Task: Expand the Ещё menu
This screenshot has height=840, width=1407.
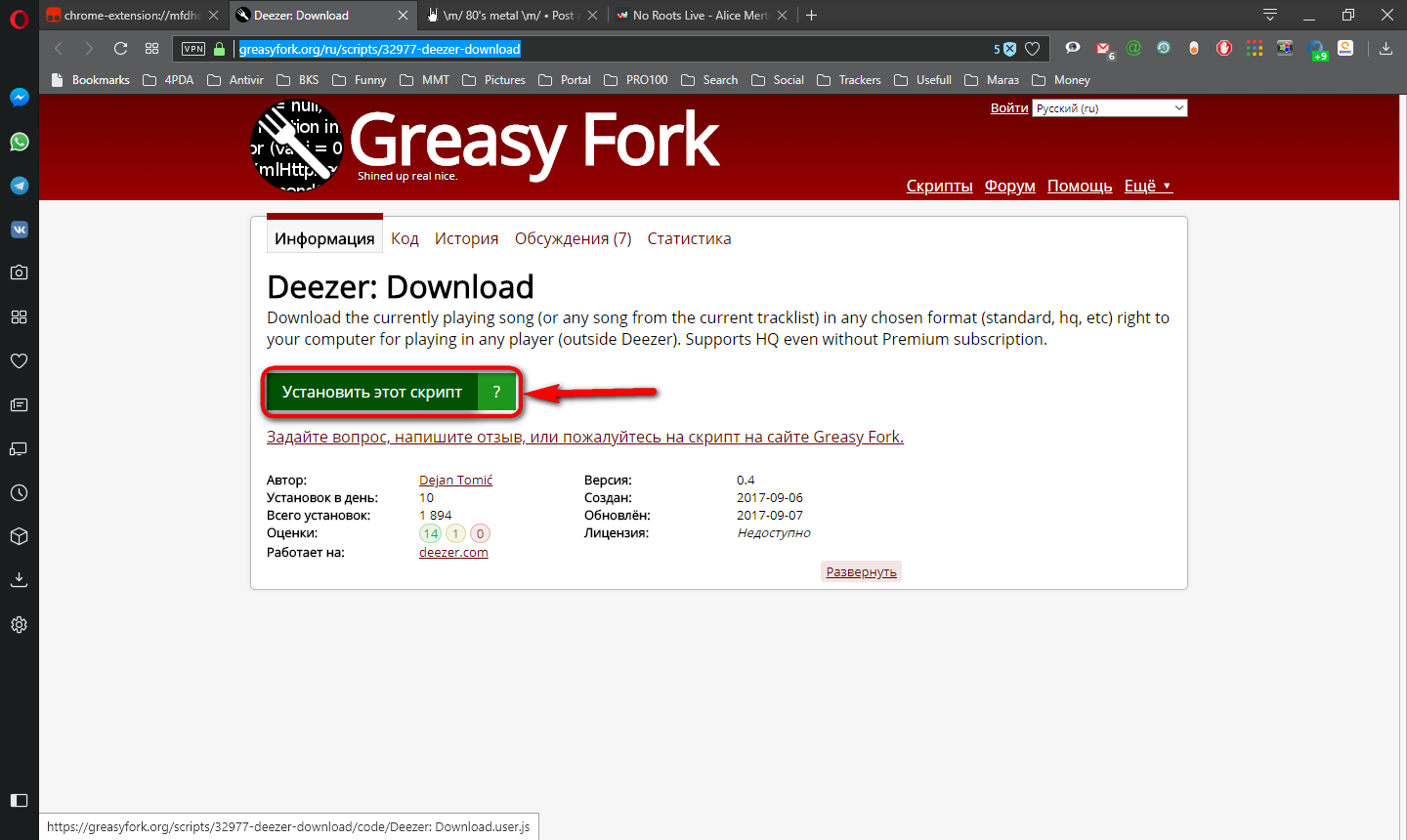Action: (x=1148, y=186)
